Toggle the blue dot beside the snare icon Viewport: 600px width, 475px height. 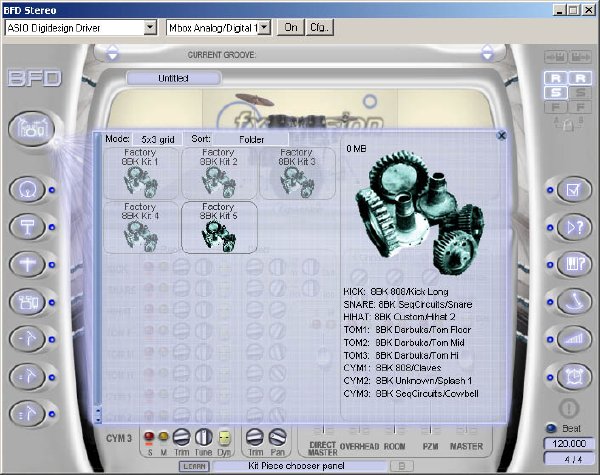pyautogui.click(x=52, y=227)
